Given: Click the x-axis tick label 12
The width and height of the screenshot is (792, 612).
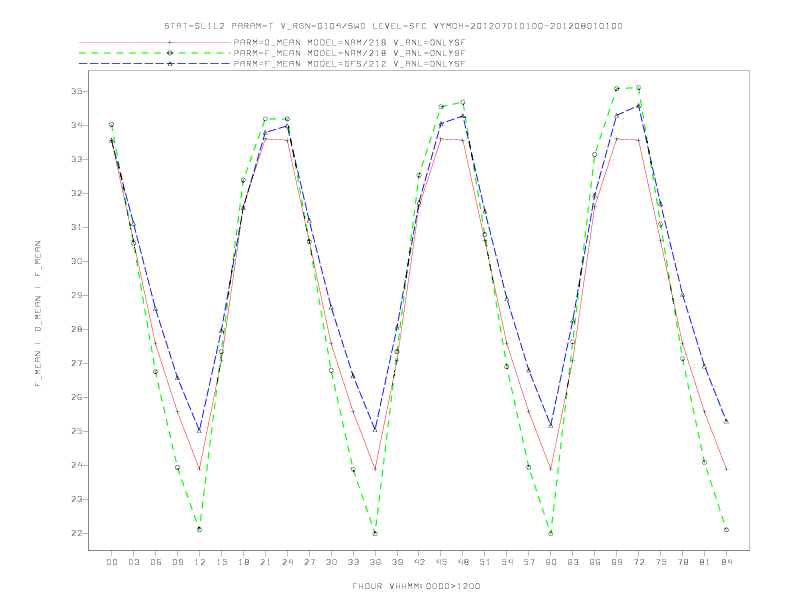Looking at the screenshot, I should 200,562.
